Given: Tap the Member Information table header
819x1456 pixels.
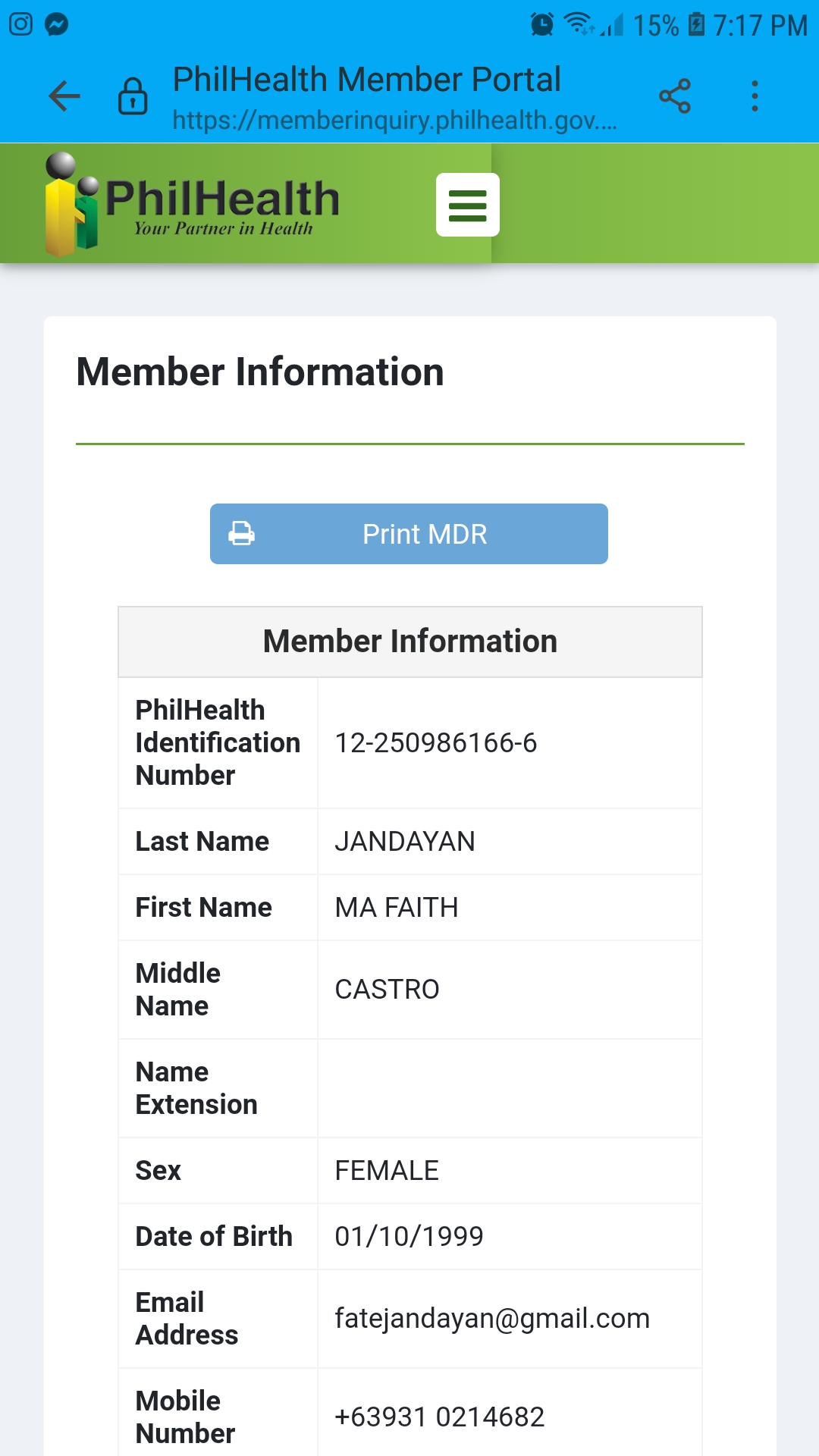Looking at the screenshot, I should (x=410, y=642).
